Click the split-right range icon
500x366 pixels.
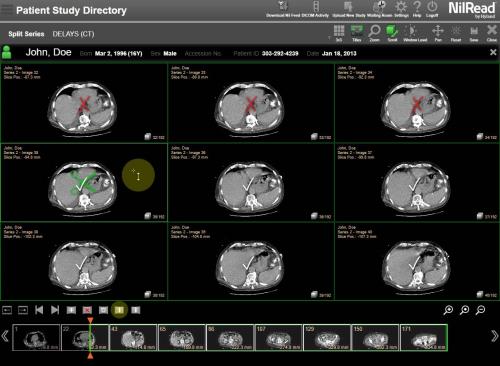pos(23,310)
